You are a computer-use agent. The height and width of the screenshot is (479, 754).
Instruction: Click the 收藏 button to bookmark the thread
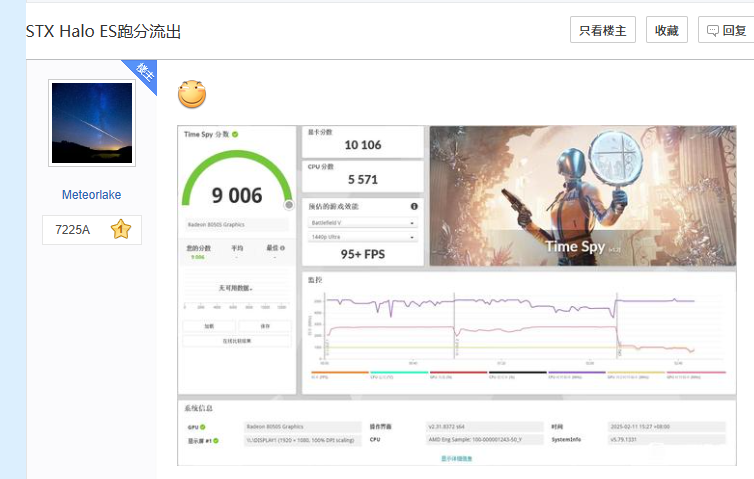[x=666, y=30]
